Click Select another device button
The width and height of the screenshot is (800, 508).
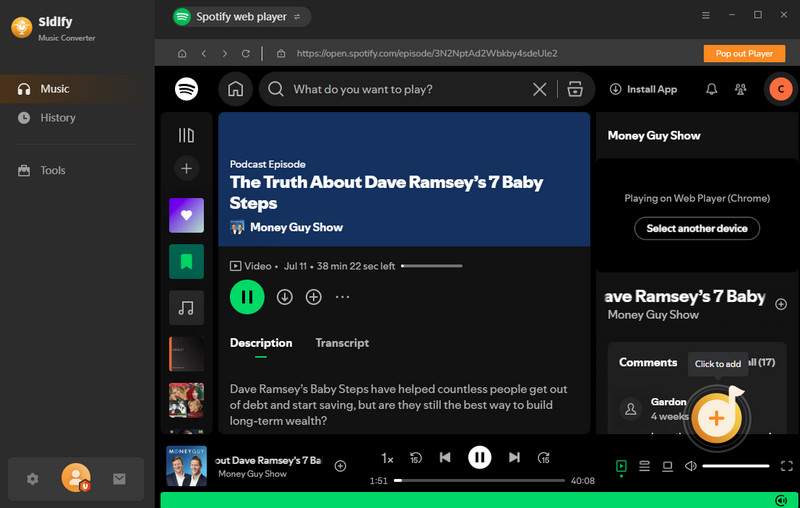tap(697, 228)
